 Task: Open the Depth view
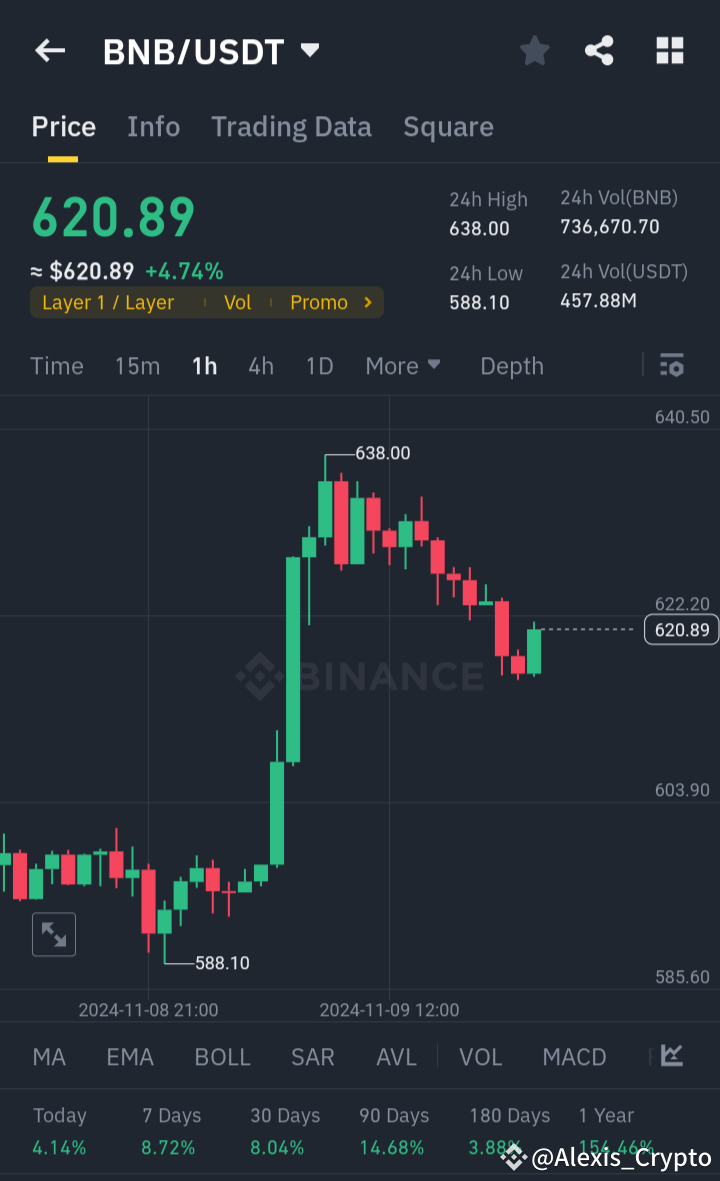[511, 366]
